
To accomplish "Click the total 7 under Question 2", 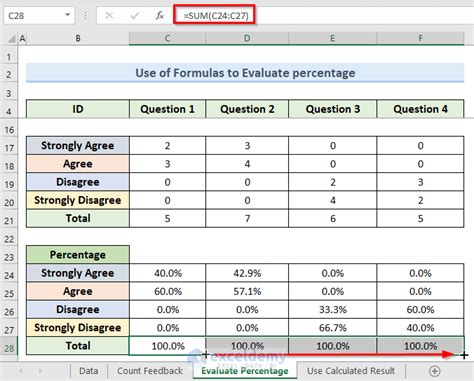I will [247, 218].
